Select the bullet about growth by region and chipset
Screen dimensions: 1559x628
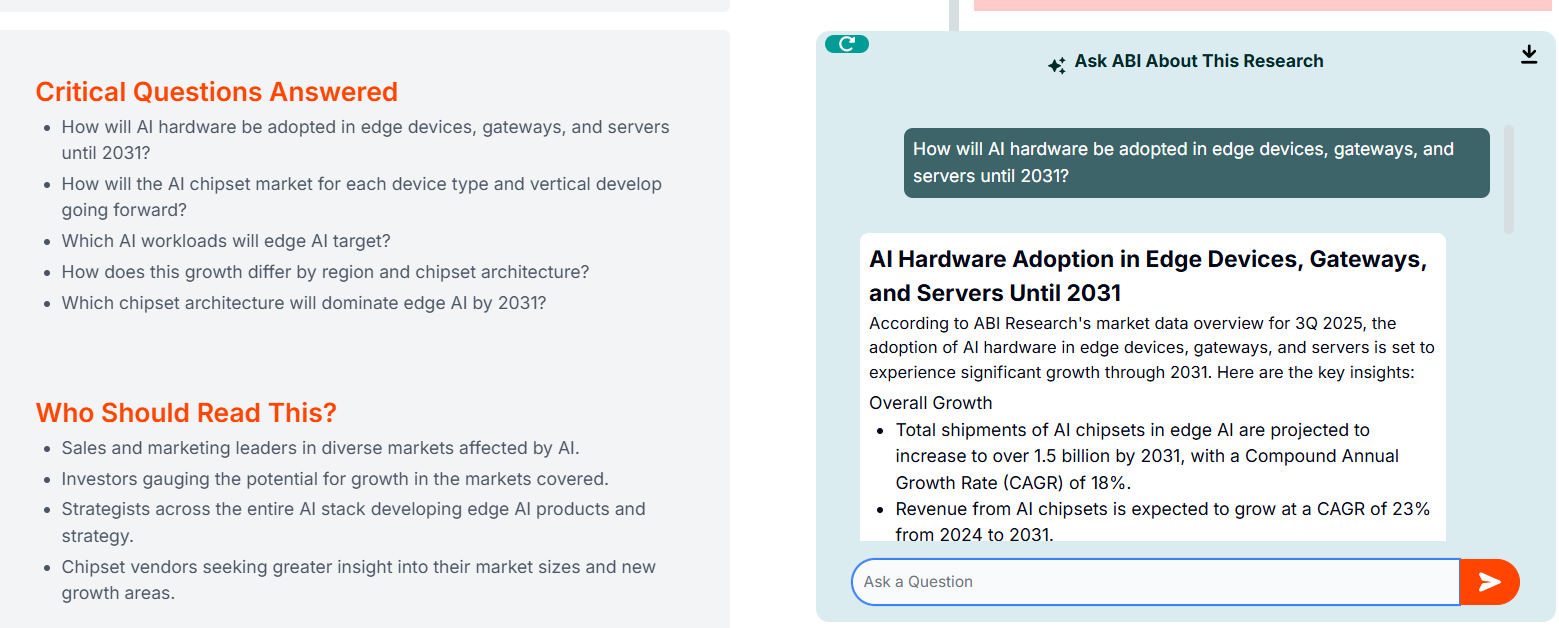pyautogui.click(x=325, y=271)
